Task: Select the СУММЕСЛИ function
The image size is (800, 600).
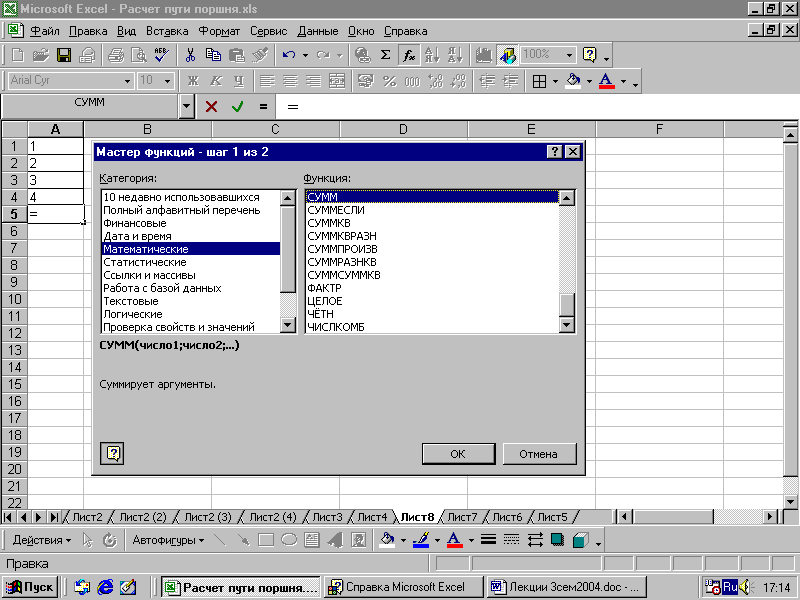Action: [432, 210]
